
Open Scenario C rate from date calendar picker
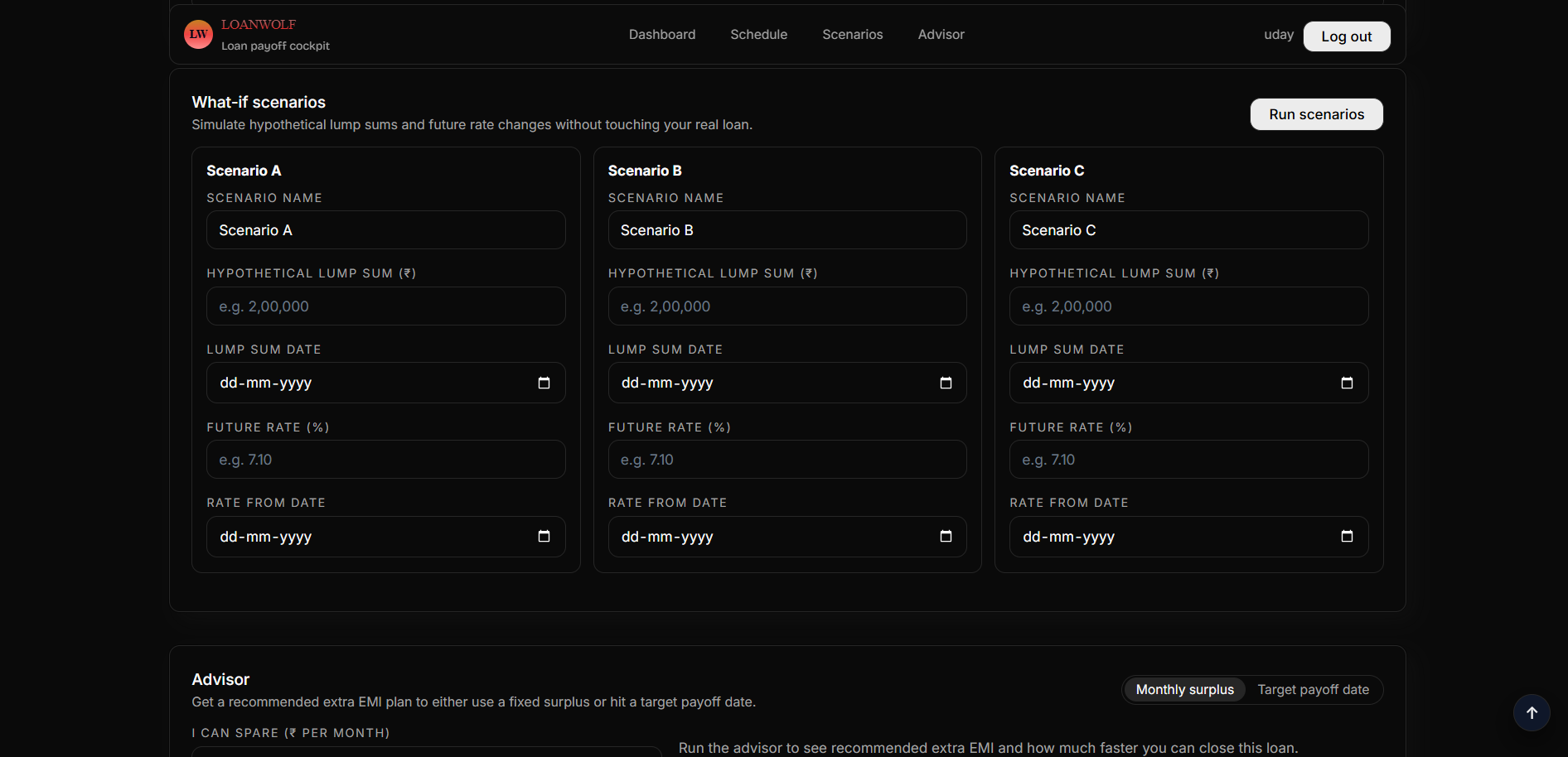(1348, 537)
